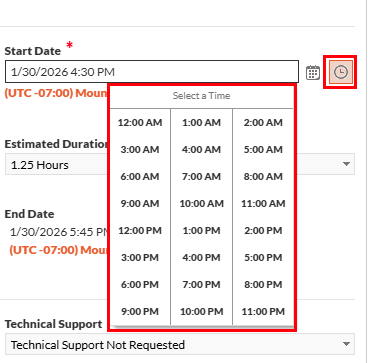Pick 3:00 AM in time picker
The image size is (368, 363).
[x=140, y=150]
